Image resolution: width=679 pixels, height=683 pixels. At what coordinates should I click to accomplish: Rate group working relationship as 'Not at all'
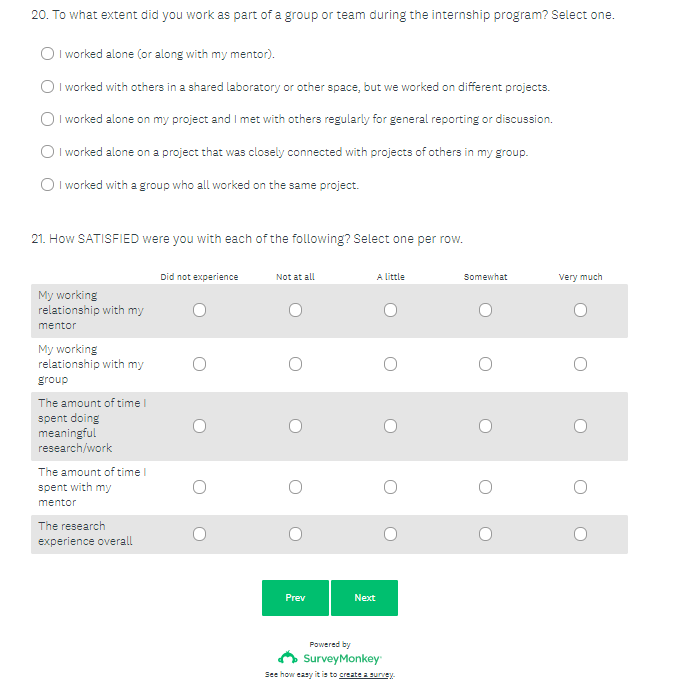click(295, 365)
